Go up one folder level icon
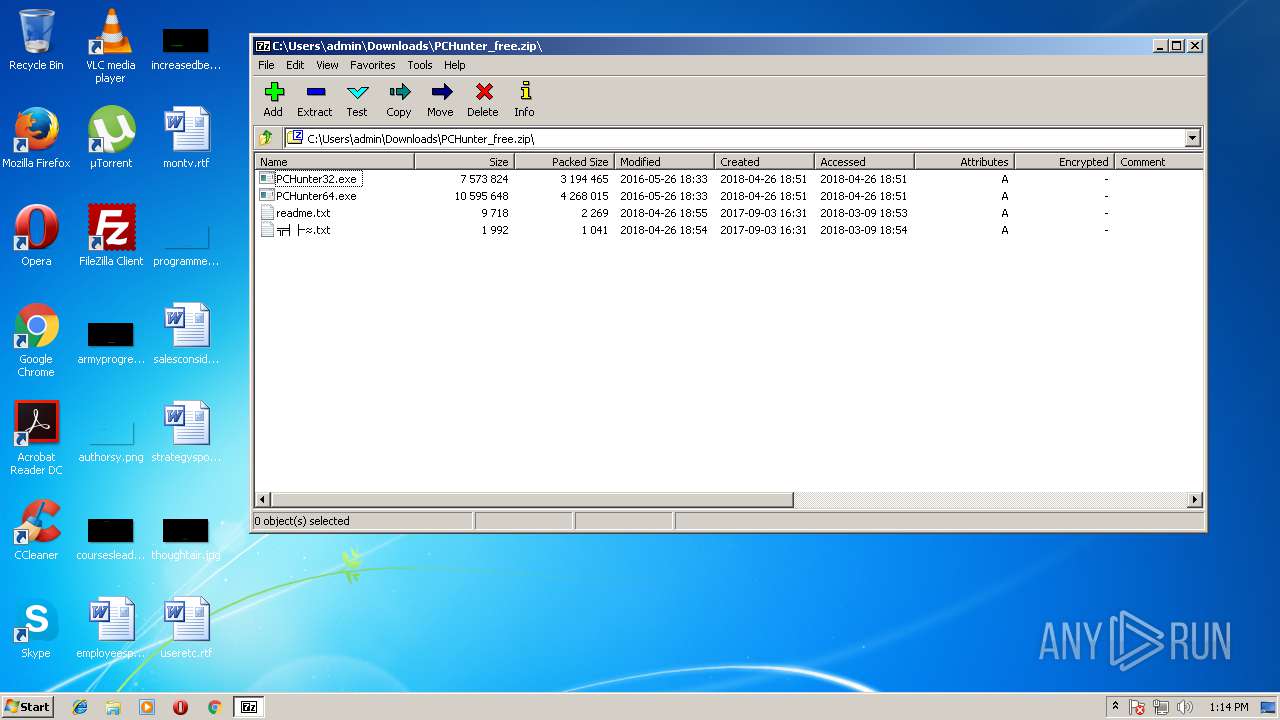Image resolution: width=1280 pixels, height=720 pixels. point(266,138)
